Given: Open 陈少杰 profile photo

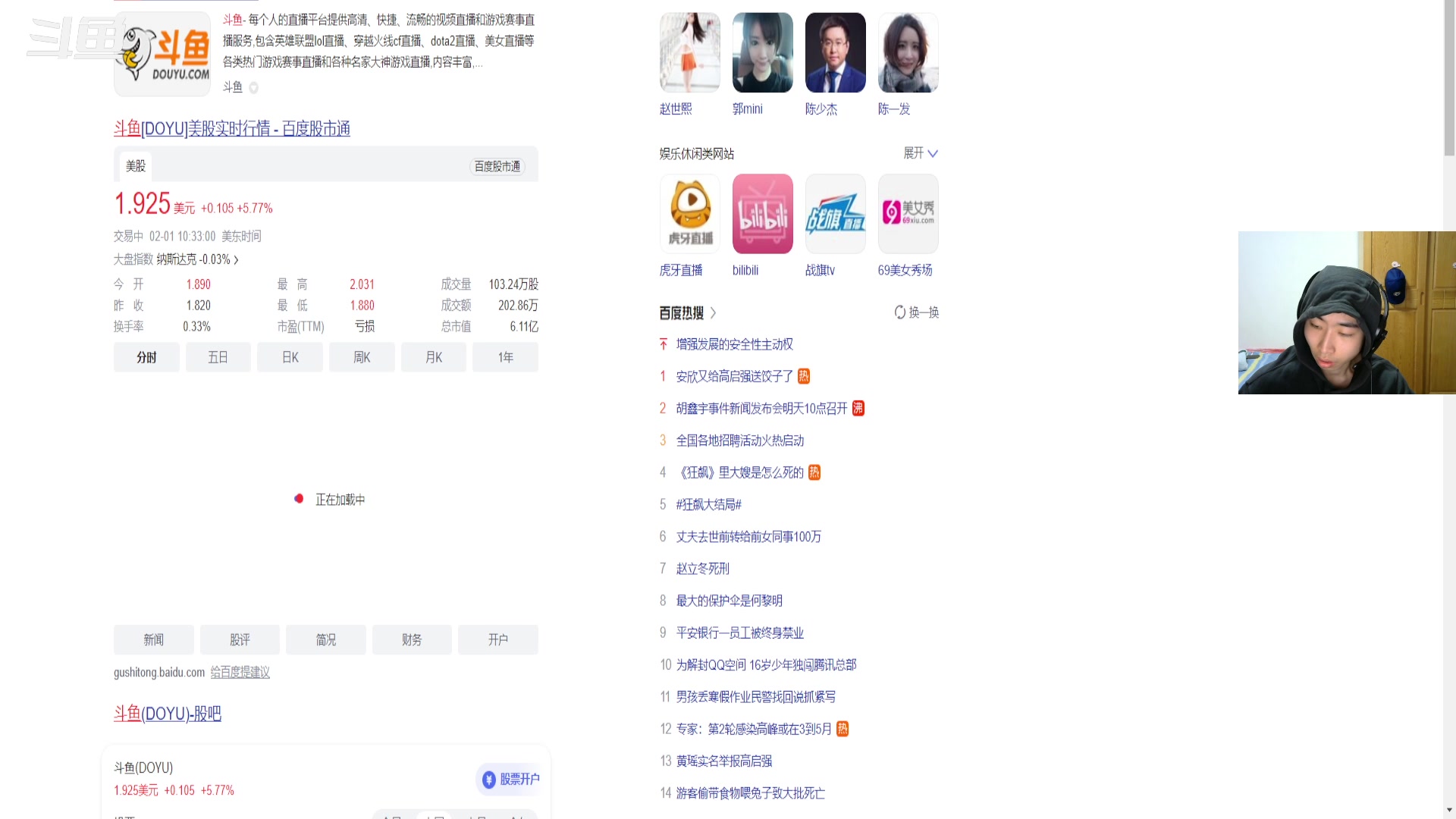Looking at the screenshot, I should point(836,52).
